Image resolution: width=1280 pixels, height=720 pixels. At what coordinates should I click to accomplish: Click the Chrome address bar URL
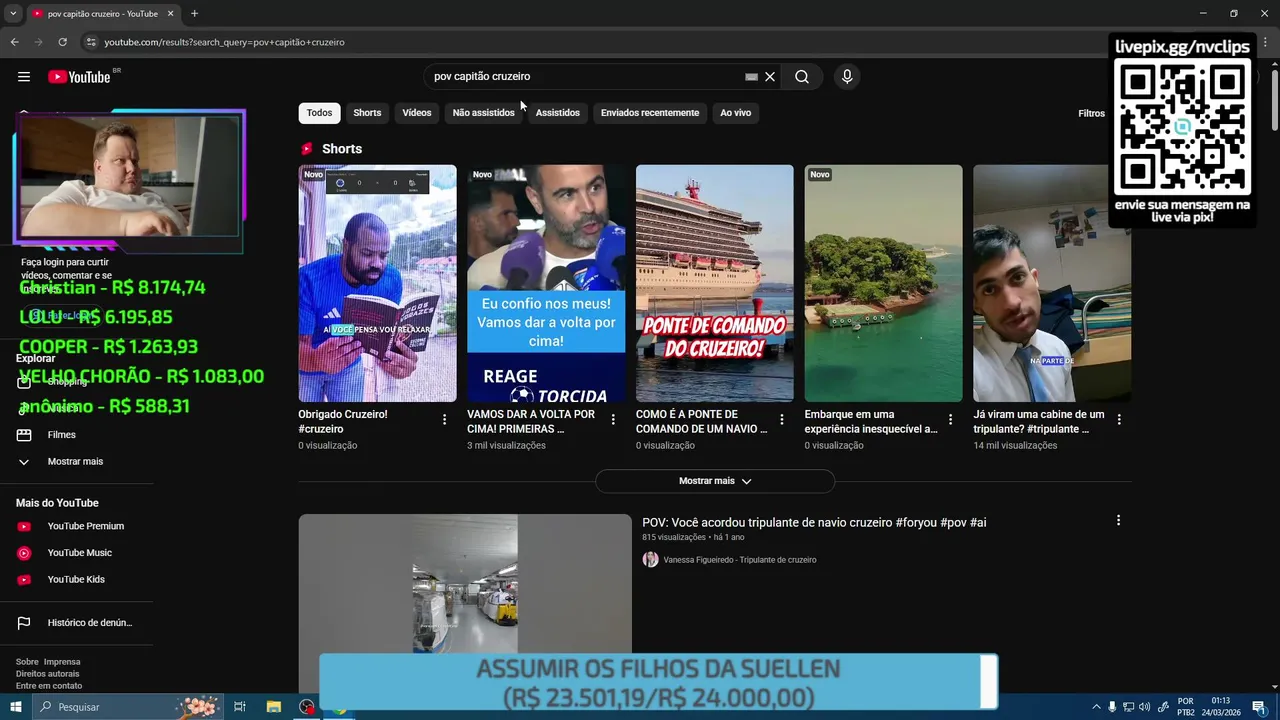coord(225,42)
